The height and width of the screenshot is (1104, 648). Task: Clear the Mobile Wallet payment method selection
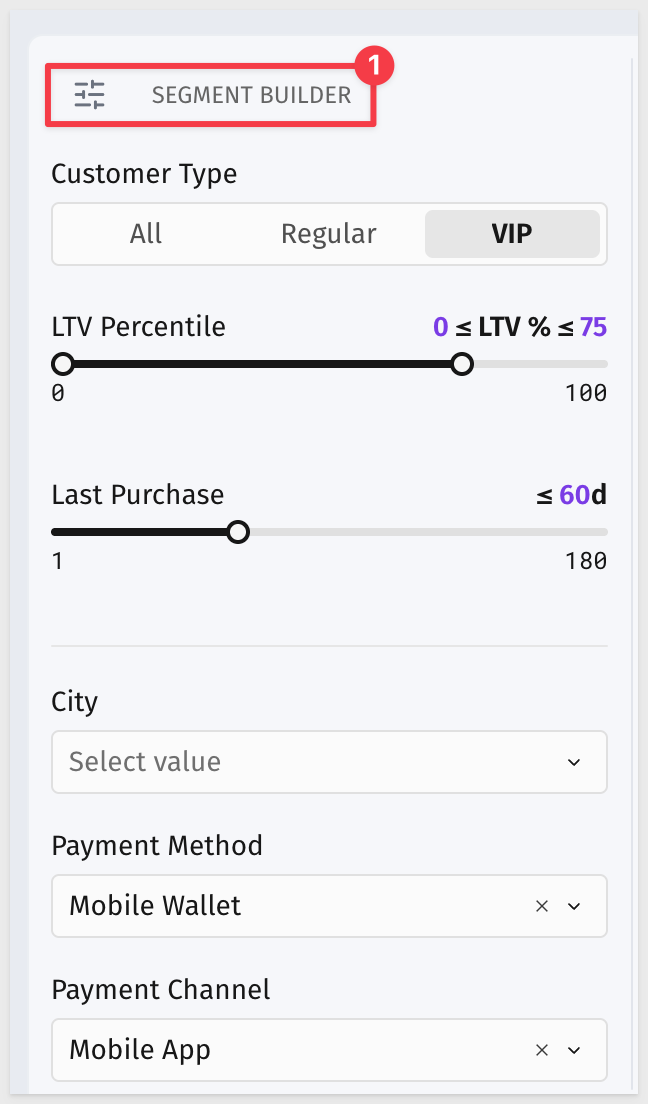(x=542, y=906)
